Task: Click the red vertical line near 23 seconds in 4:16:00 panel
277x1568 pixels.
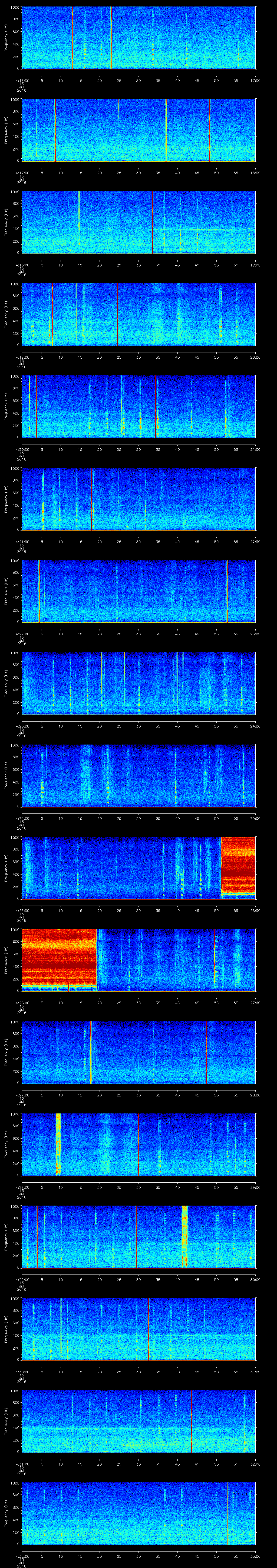Action: tap(111, 38)
